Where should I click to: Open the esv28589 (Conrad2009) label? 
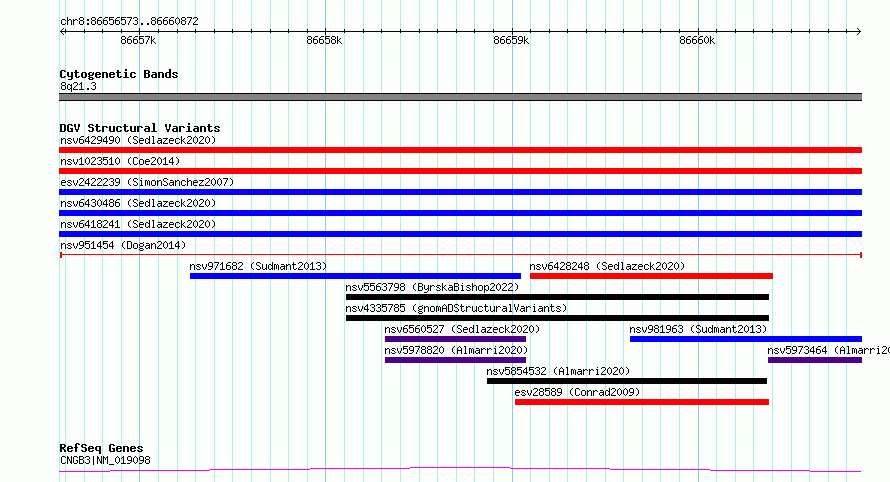coord(577,392)
